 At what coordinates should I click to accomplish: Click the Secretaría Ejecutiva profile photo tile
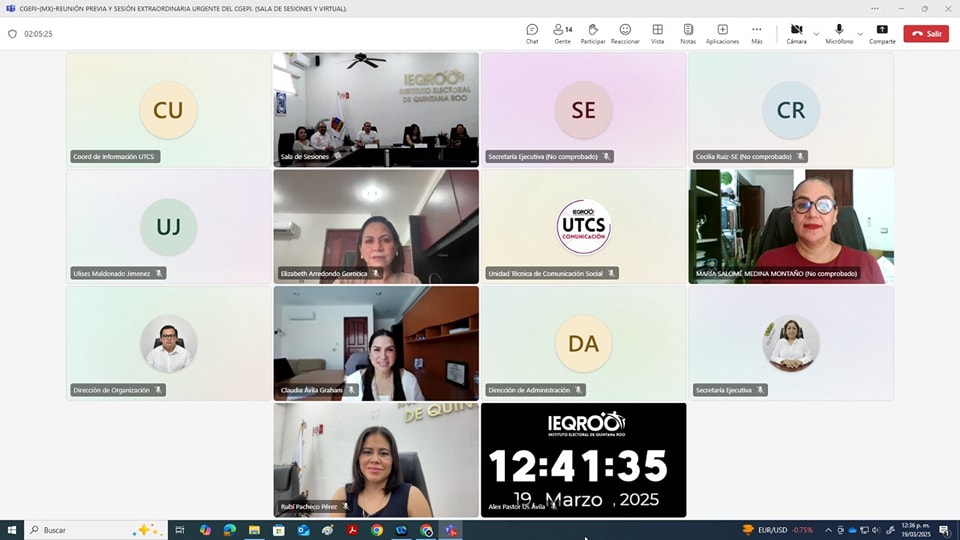coord(791,343)
